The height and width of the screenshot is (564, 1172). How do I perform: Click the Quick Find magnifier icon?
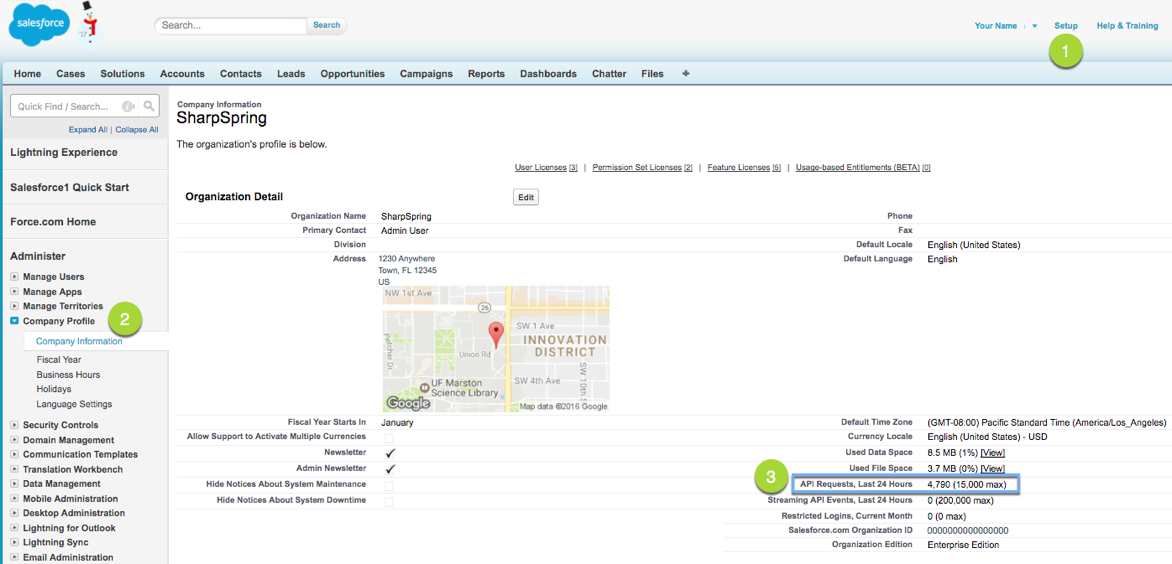point(149,106)
